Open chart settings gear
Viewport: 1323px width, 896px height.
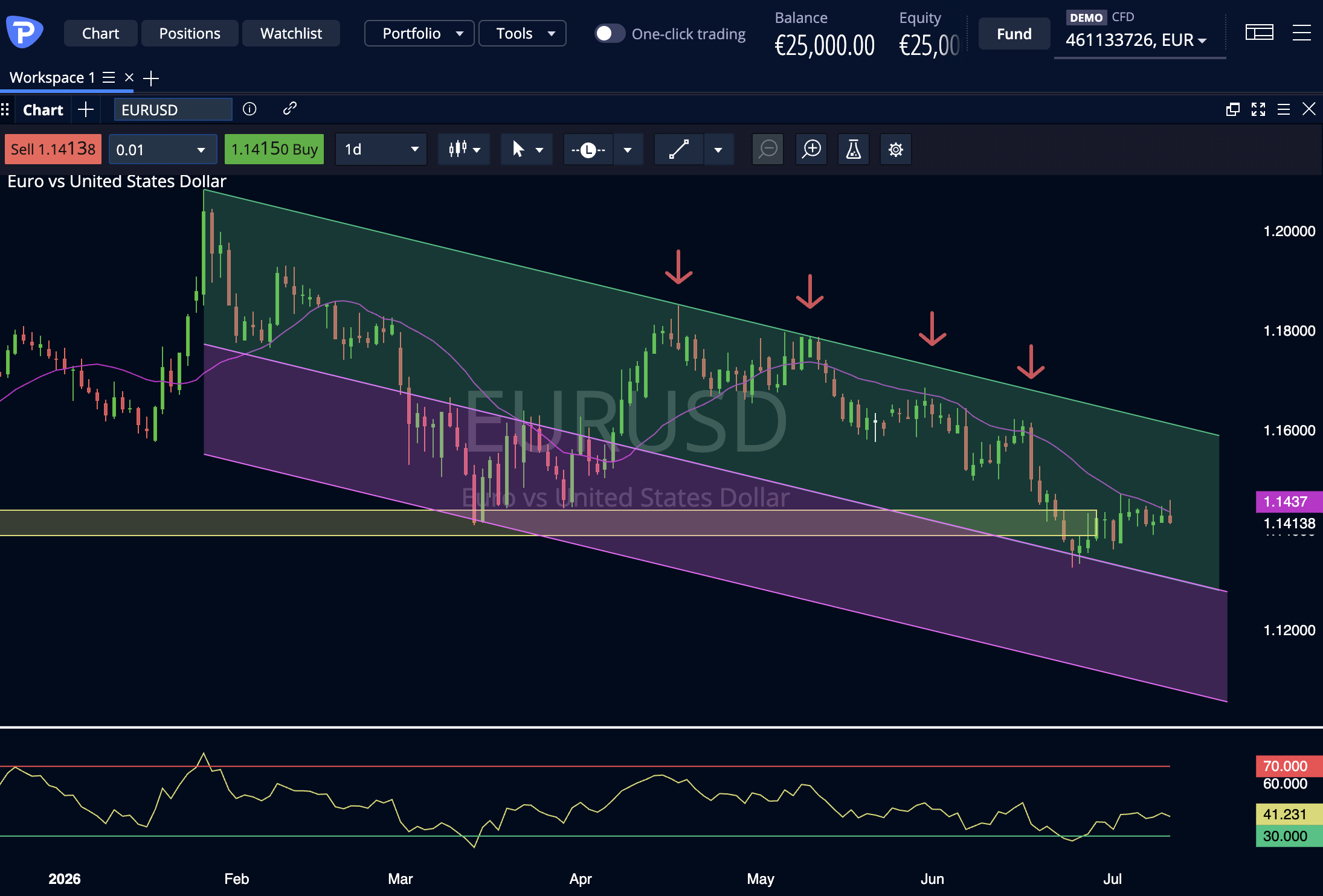896,149
